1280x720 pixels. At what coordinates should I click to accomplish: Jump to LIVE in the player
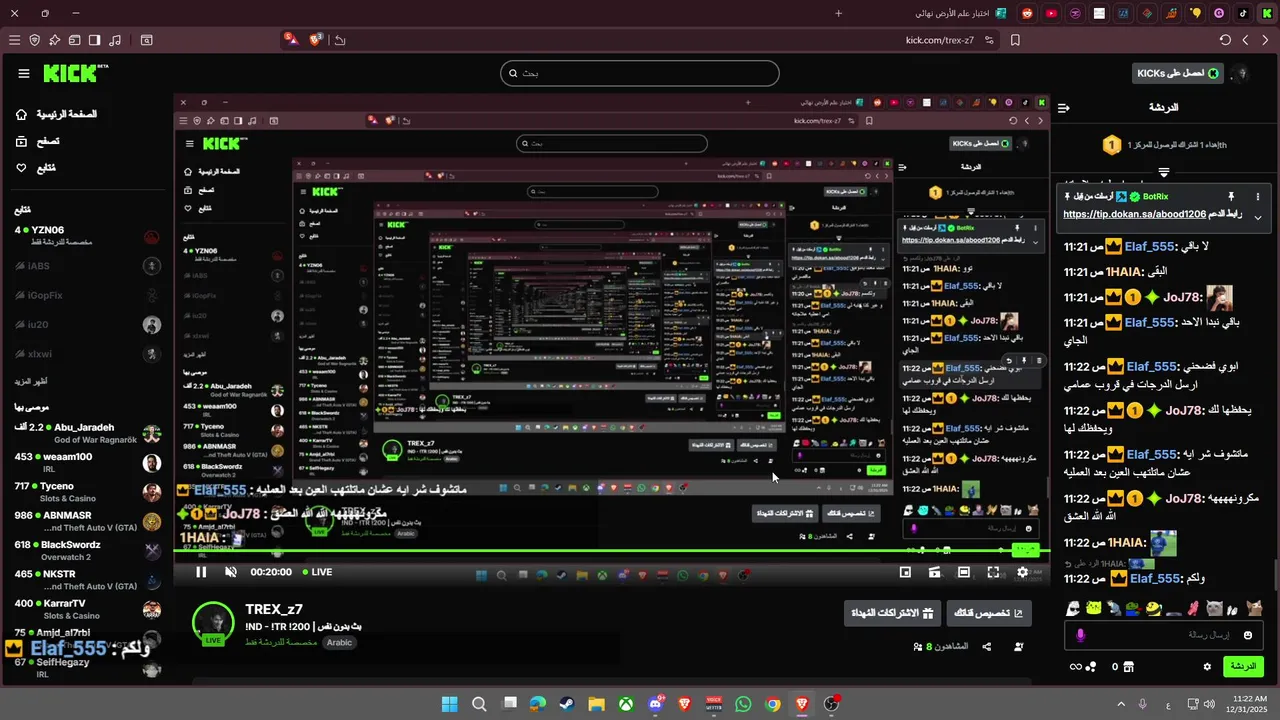click(x=316, y=572)
